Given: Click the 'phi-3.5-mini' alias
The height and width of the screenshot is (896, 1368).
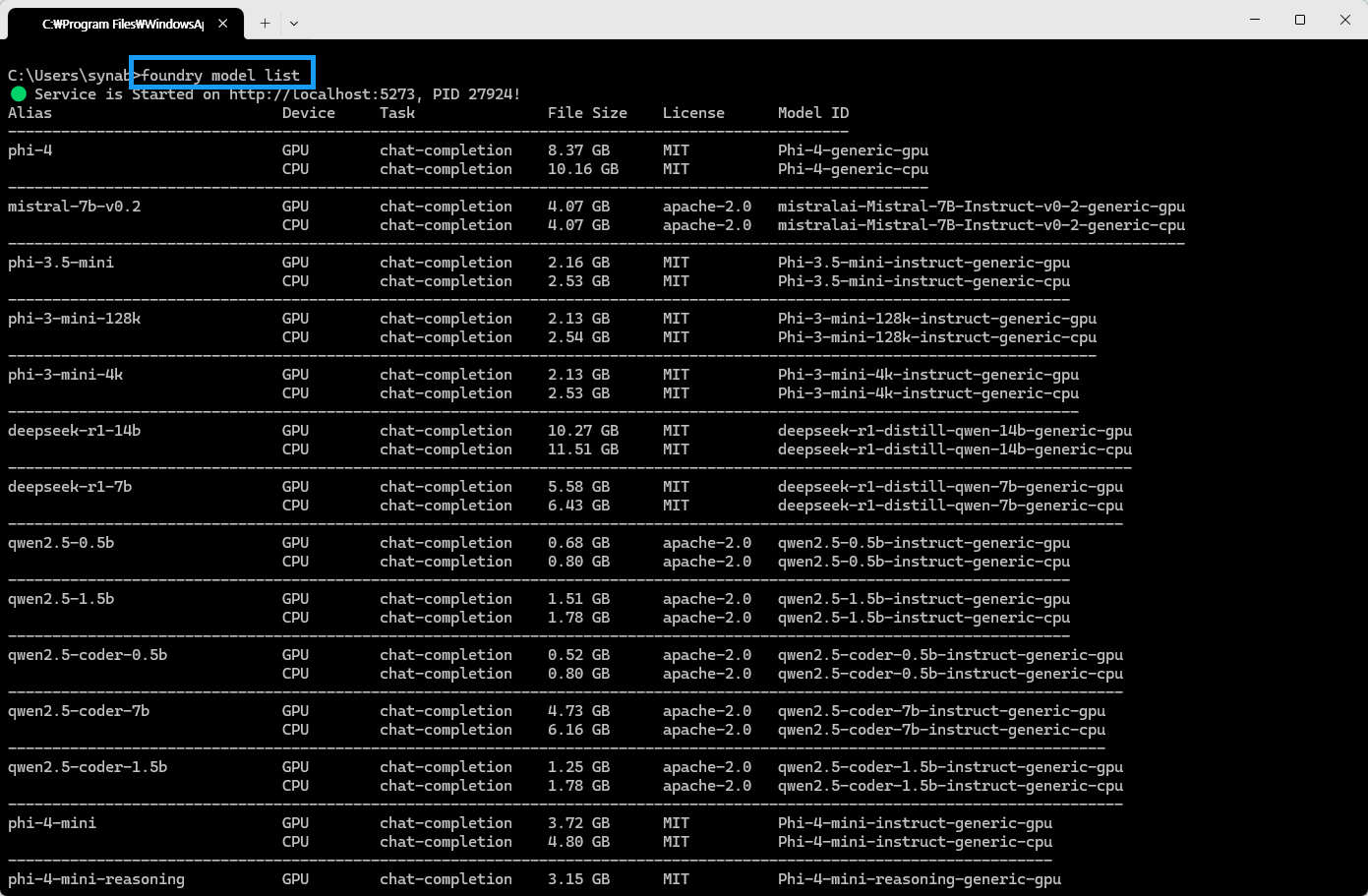Looking at the screenshot, I should pyautogui.click(x=61, y=263).
